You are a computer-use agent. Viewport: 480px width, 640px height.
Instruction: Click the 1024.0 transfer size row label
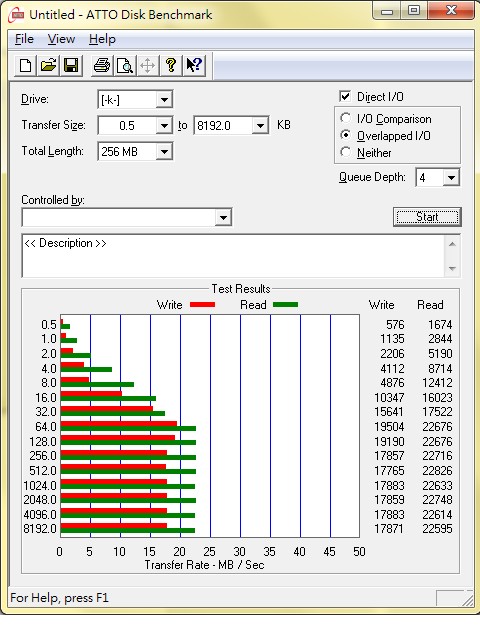tap(40, 486)
